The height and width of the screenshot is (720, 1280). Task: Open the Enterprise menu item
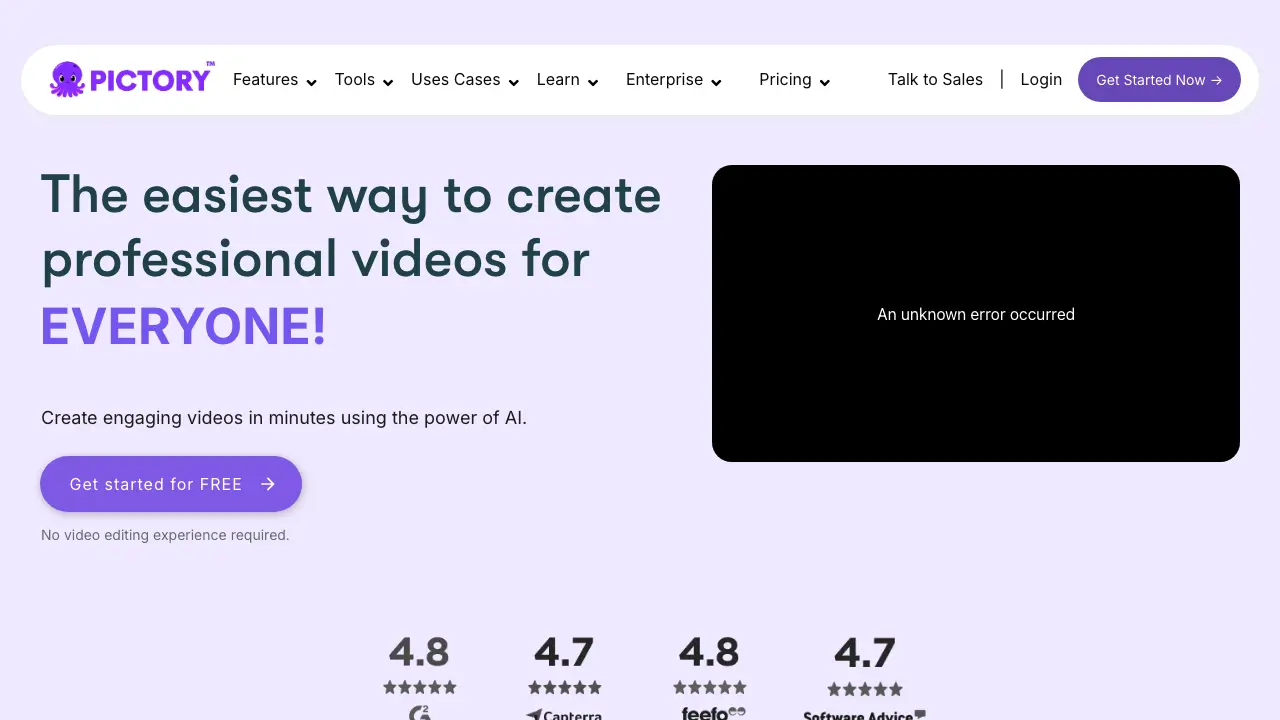664,80
